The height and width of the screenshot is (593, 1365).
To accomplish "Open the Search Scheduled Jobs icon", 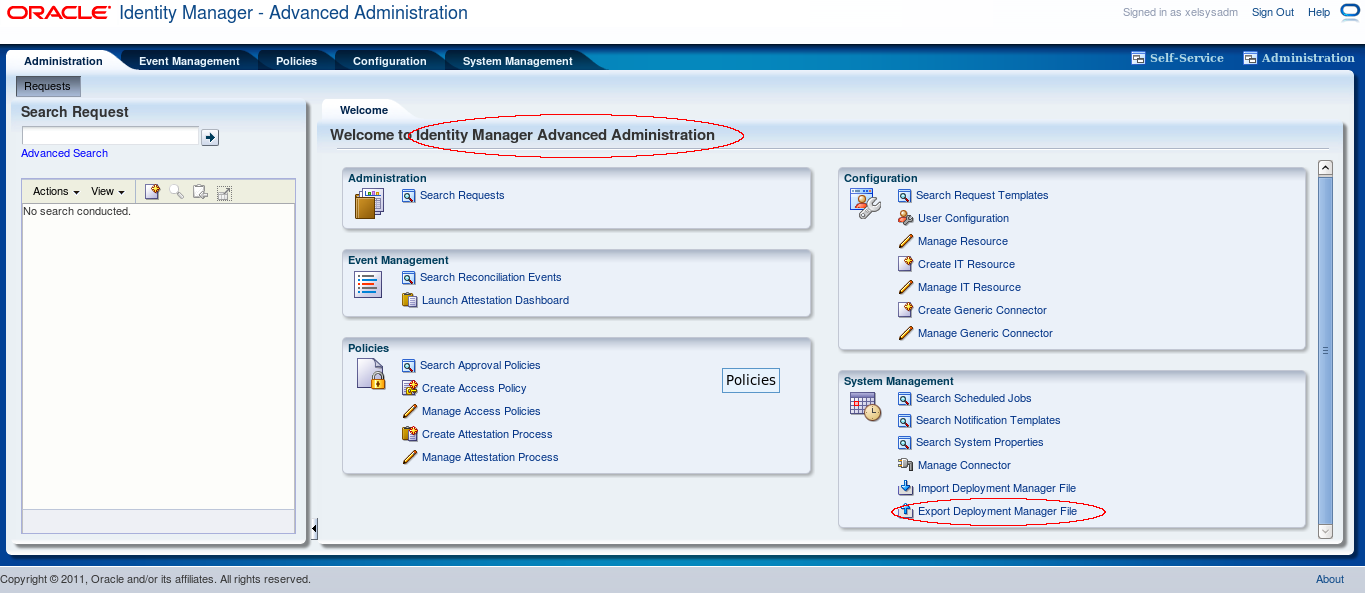I will (904, 398).
